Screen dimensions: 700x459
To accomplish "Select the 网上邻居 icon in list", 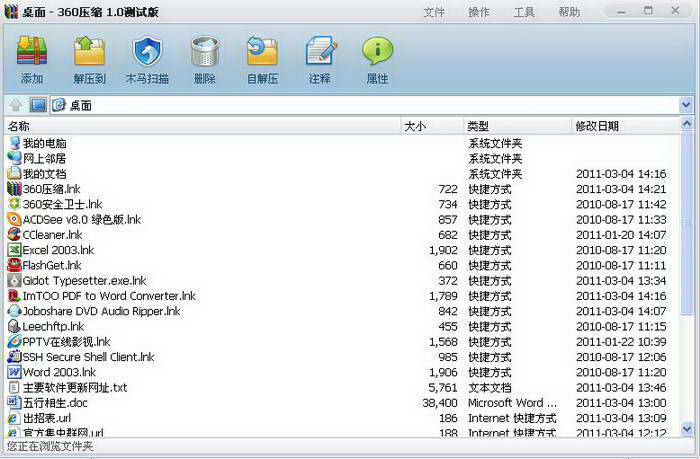I will pos(14,159).
